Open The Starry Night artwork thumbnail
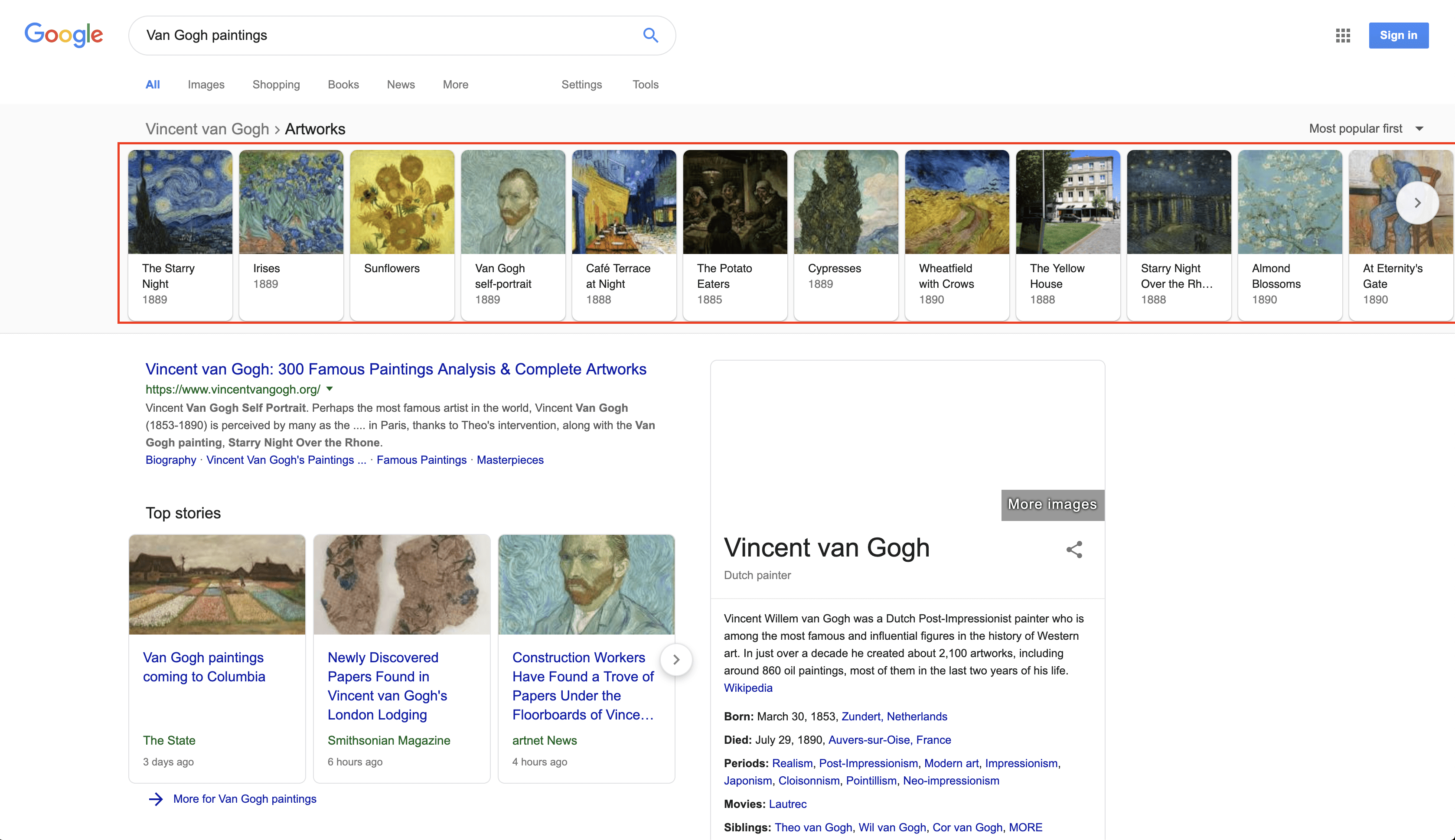Image resolution: width=1455 pixels, height=840 pixels. pos(180,202)
